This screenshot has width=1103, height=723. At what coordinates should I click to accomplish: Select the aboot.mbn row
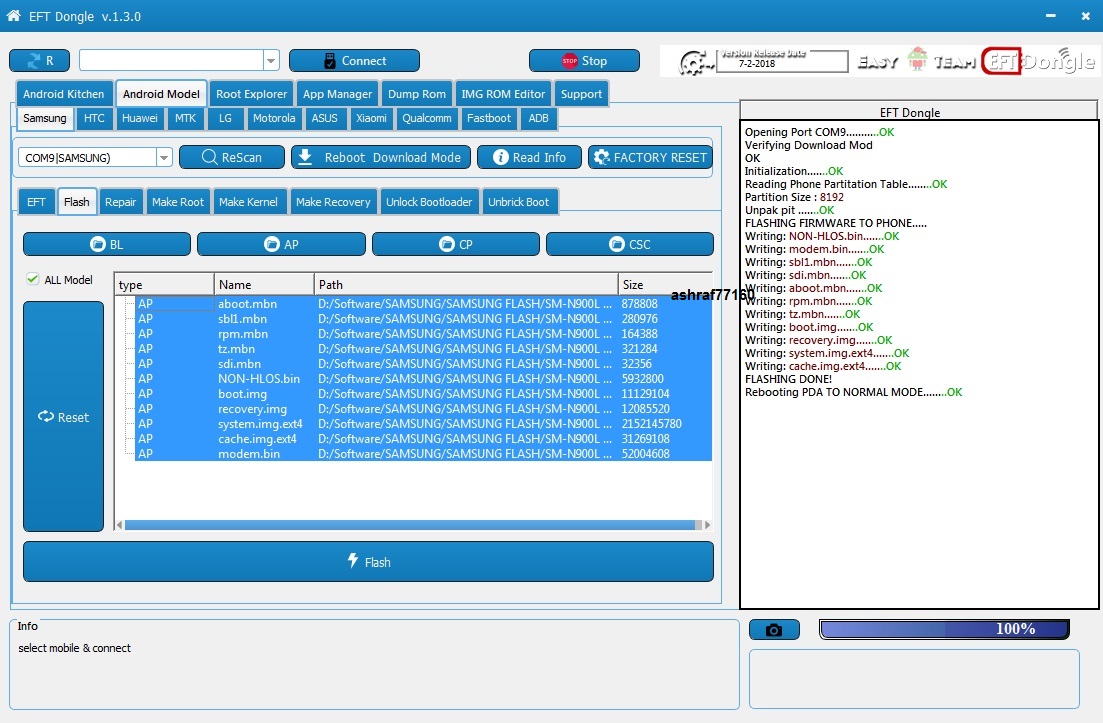click(x=423, y=304)
